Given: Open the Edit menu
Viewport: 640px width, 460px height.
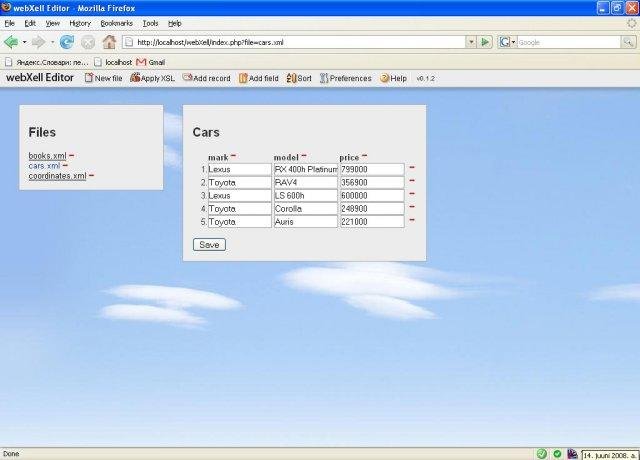Looking at the screenshot, I should [x=30, y=23].
